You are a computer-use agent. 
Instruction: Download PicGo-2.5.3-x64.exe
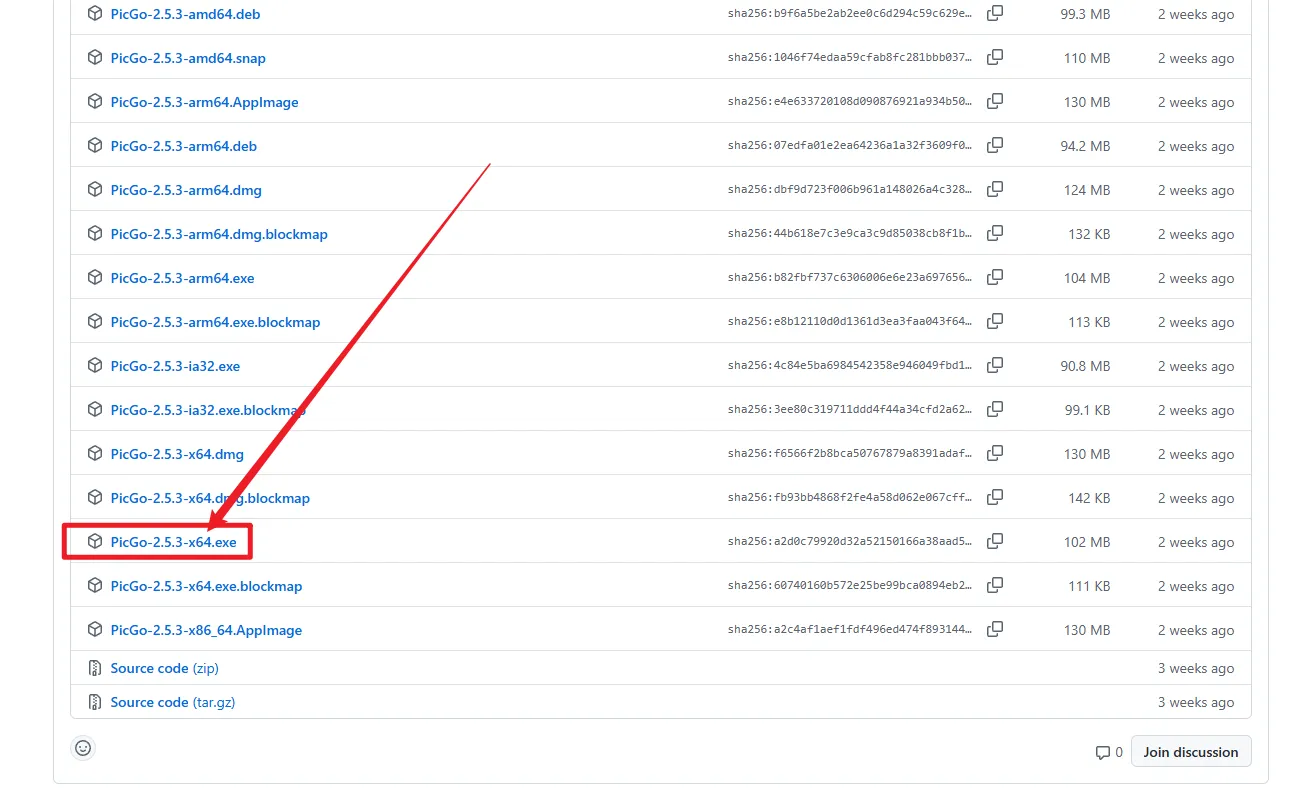click(173, 542)
